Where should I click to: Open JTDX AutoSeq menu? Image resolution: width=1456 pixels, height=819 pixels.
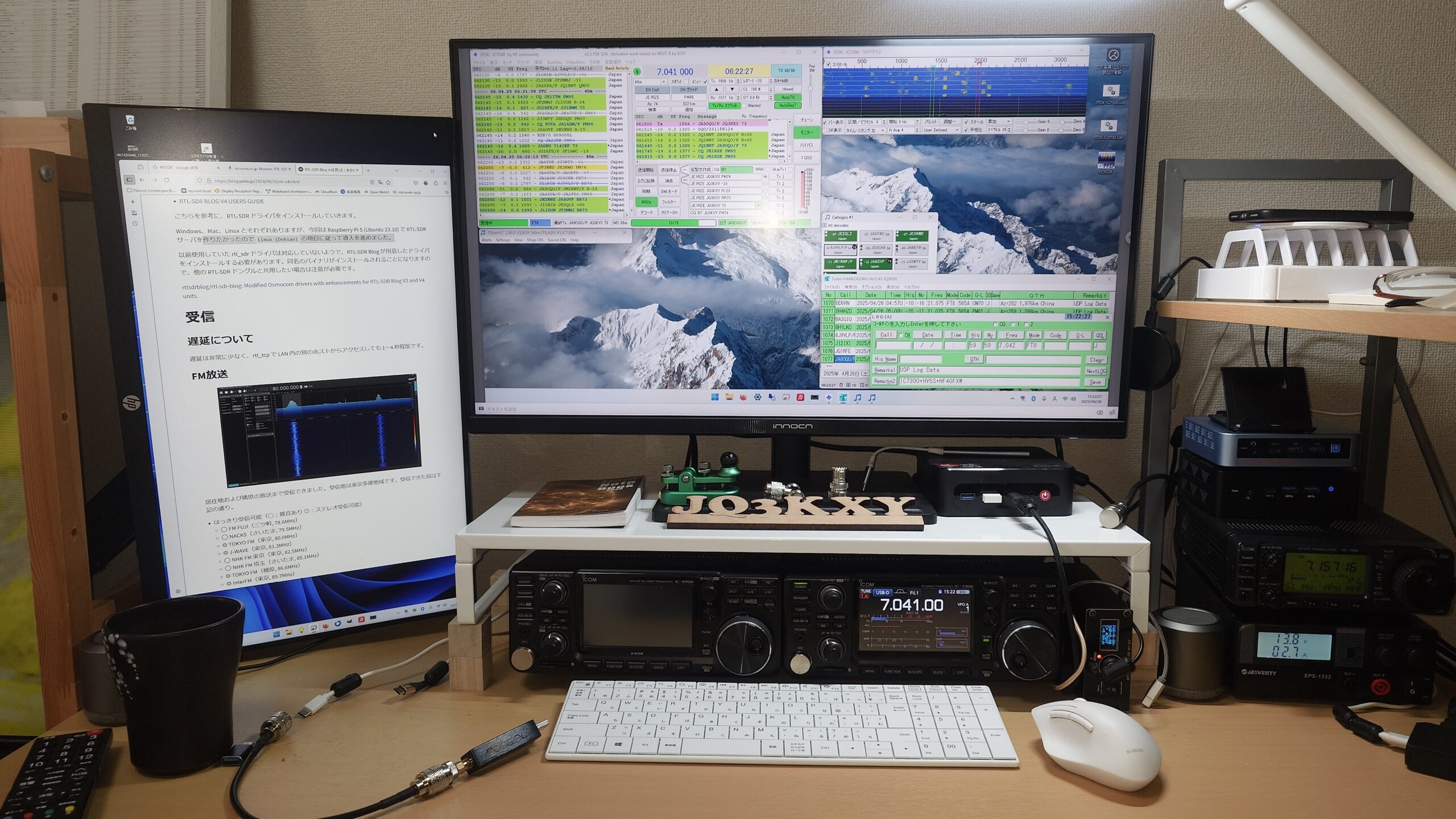[x=554, y=63]
